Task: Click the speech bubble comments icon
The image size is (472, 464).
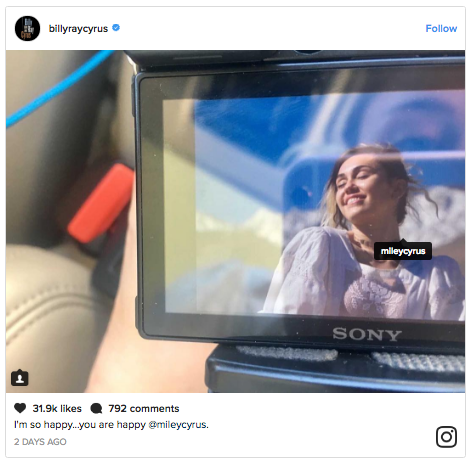Action: pos(96,408)
